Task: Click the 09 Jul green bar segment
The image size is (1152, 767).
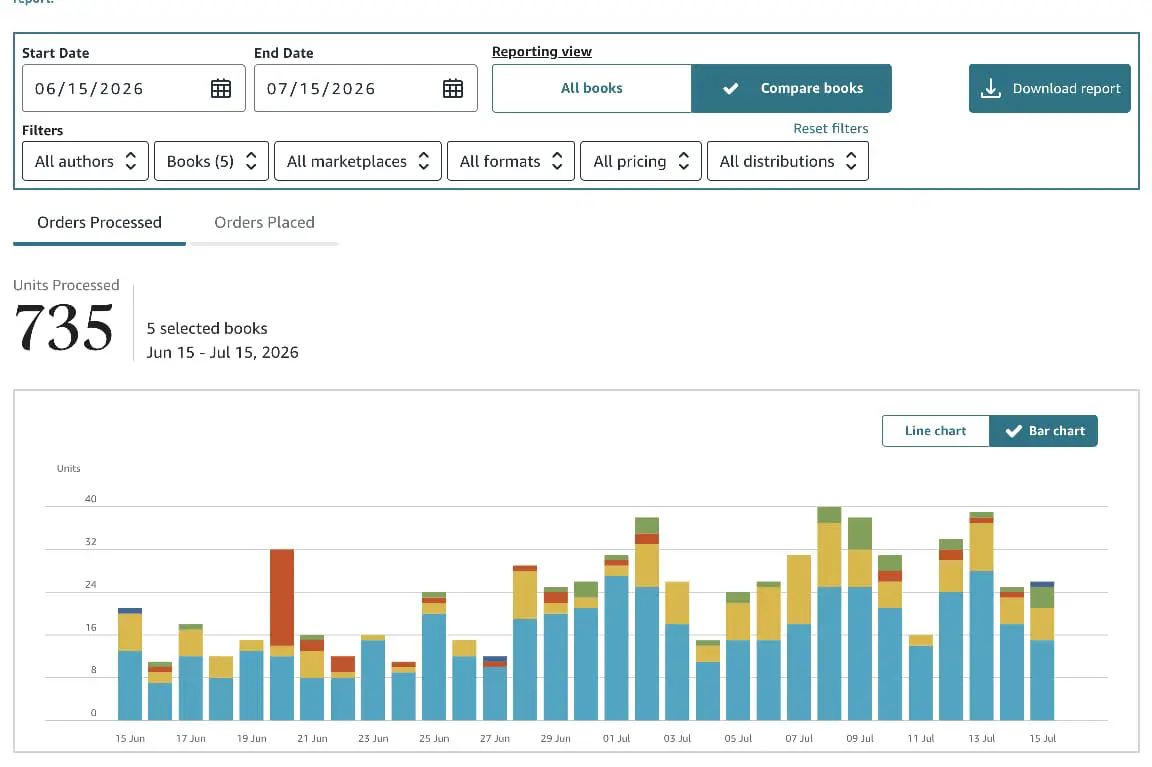Action: (860, 533)
